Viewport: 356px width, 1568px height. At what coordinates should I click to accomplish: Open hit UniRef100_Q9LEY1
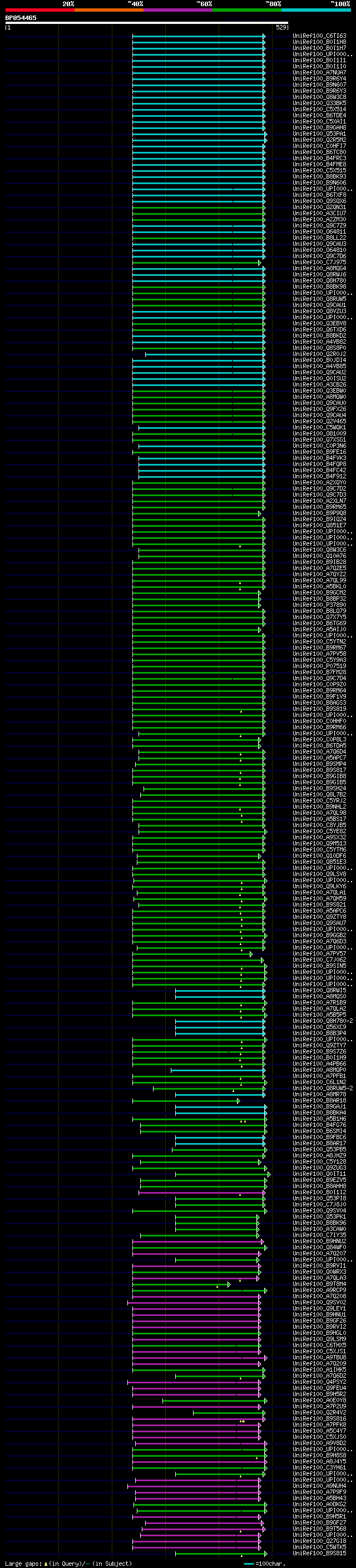click(x=319, y=1308)
